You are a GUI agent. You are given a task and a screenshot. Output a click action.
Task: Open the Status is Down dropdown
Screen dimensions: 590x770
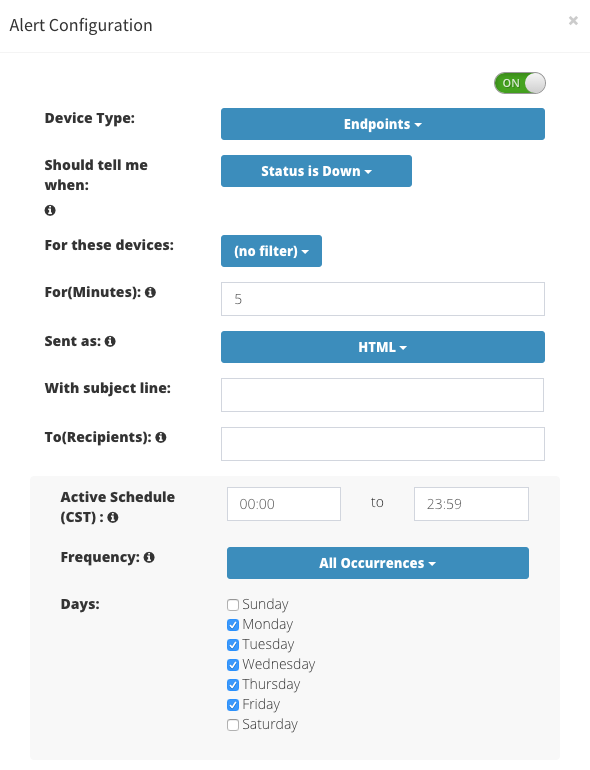click(316, 171)
